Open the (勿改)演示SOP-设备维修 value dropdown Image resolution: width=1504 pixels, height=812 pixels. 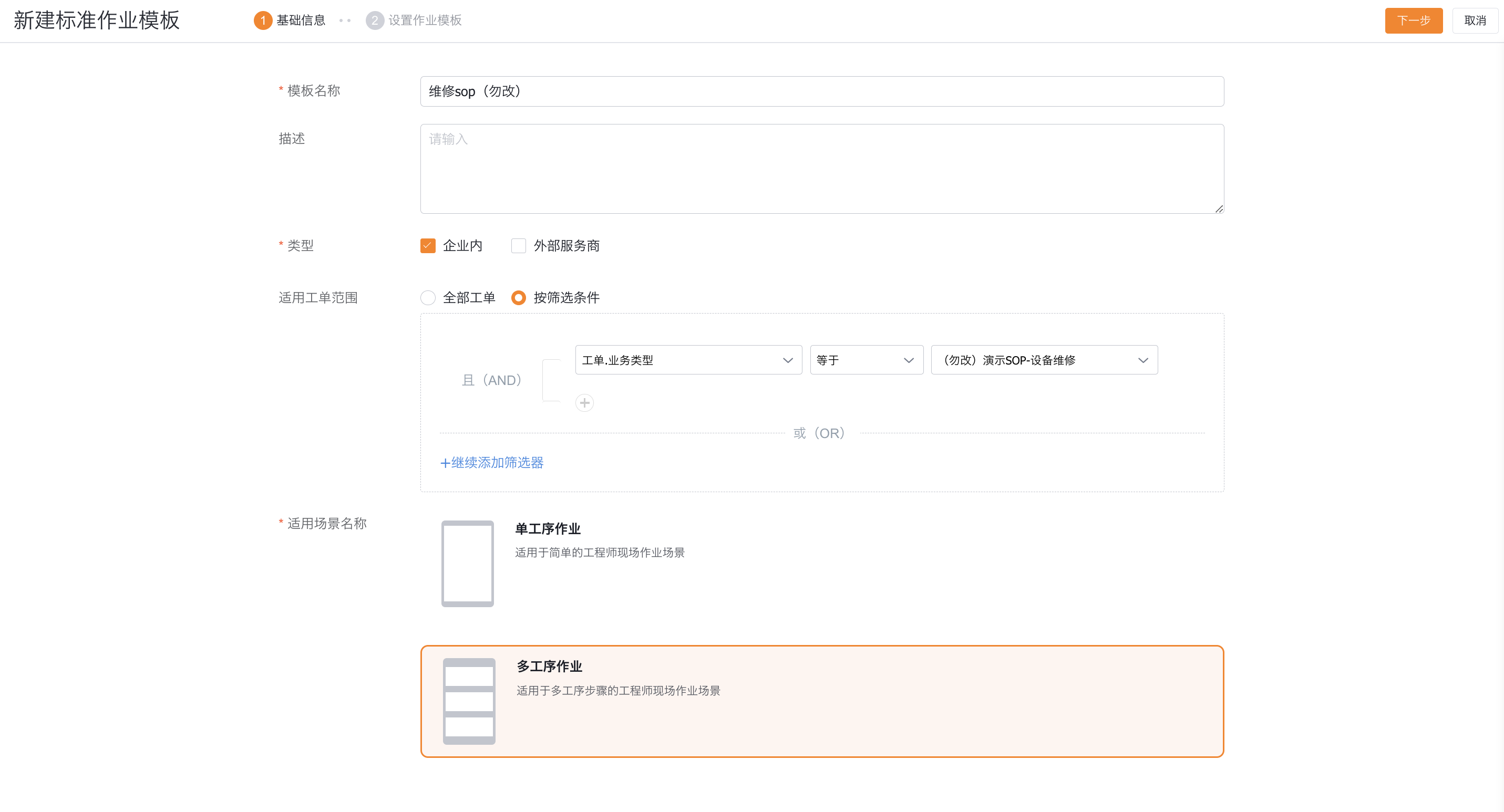1044,360
